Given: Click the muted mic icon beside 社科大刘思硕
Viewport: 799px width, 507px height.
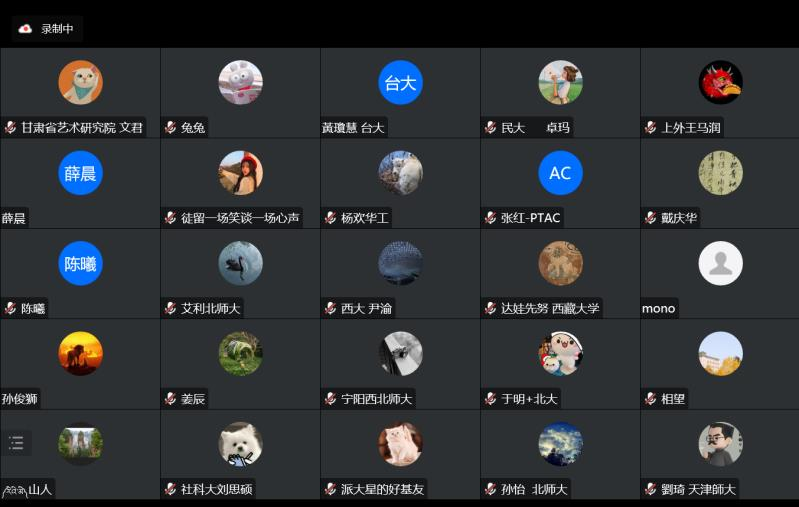Looking at the screenshot, I should coord(171,489).
